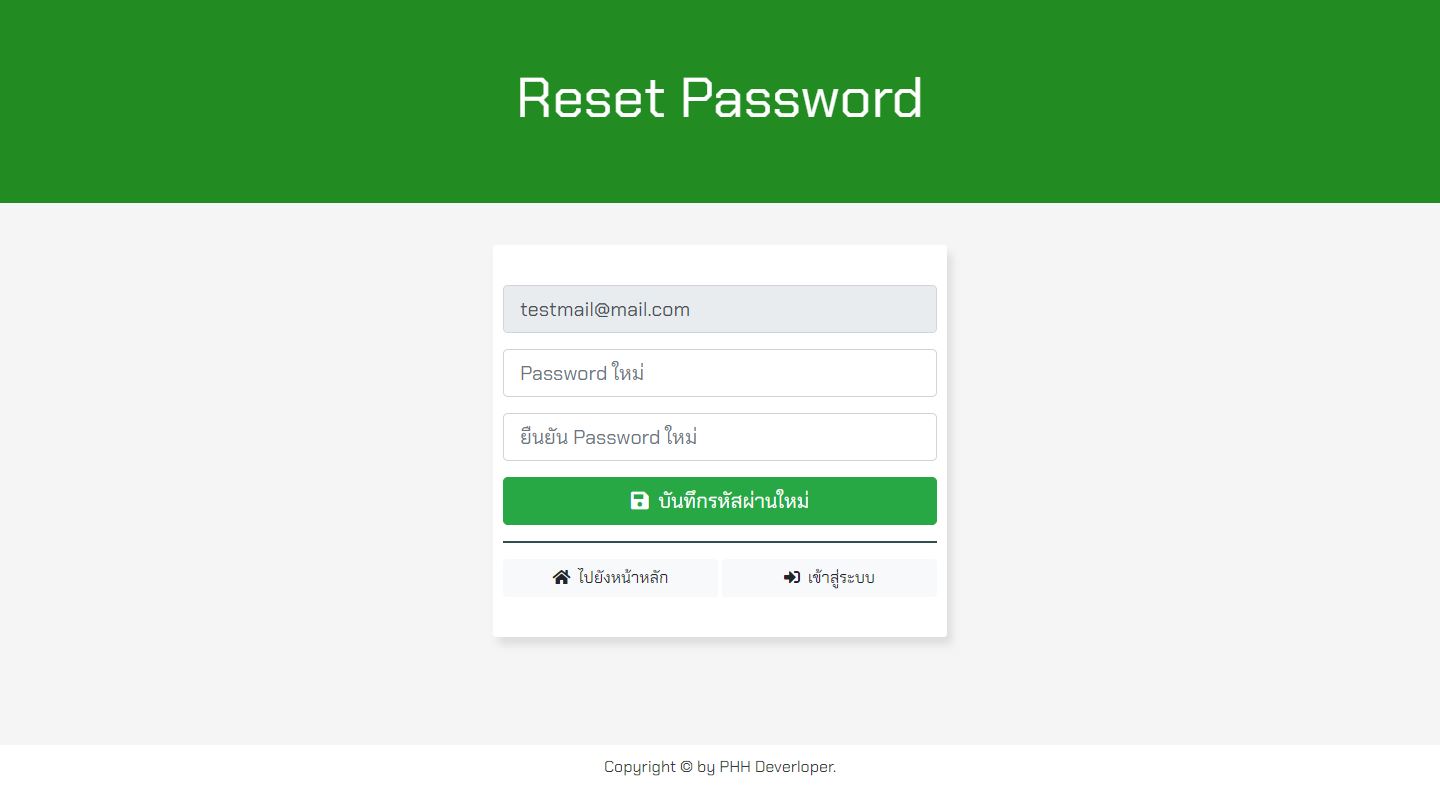Click the word ใหม่ in the first password field

click(x=628, y=373)
